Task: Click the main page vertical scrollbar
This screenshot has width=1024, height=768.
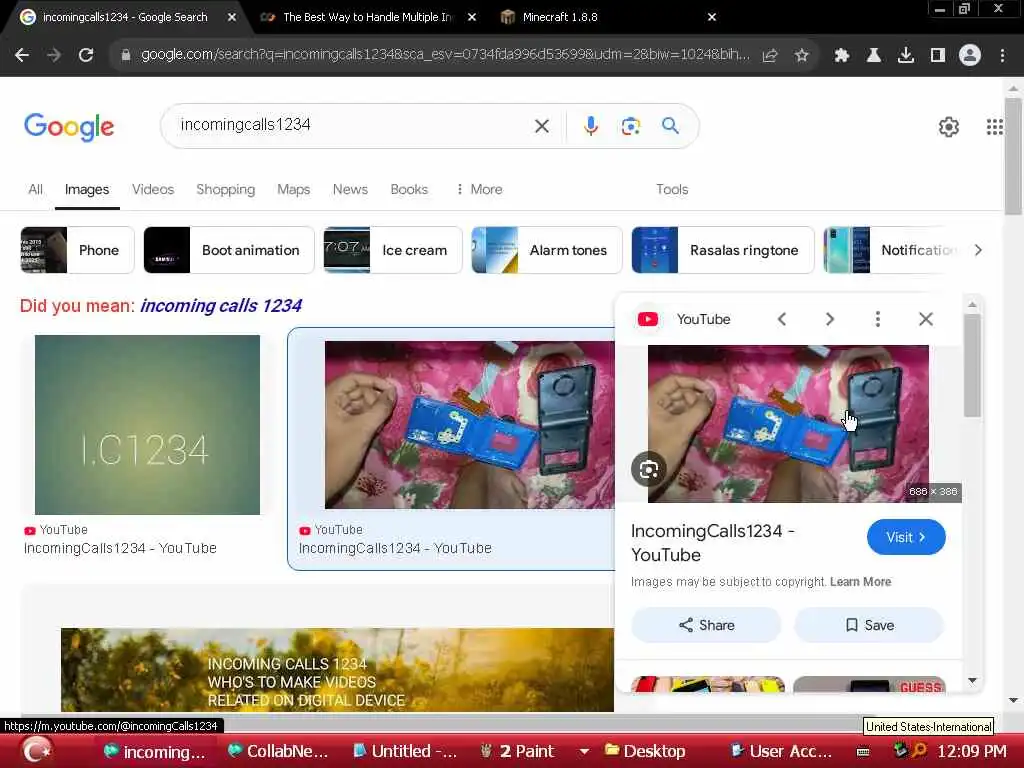Action: click(1013, 157)
